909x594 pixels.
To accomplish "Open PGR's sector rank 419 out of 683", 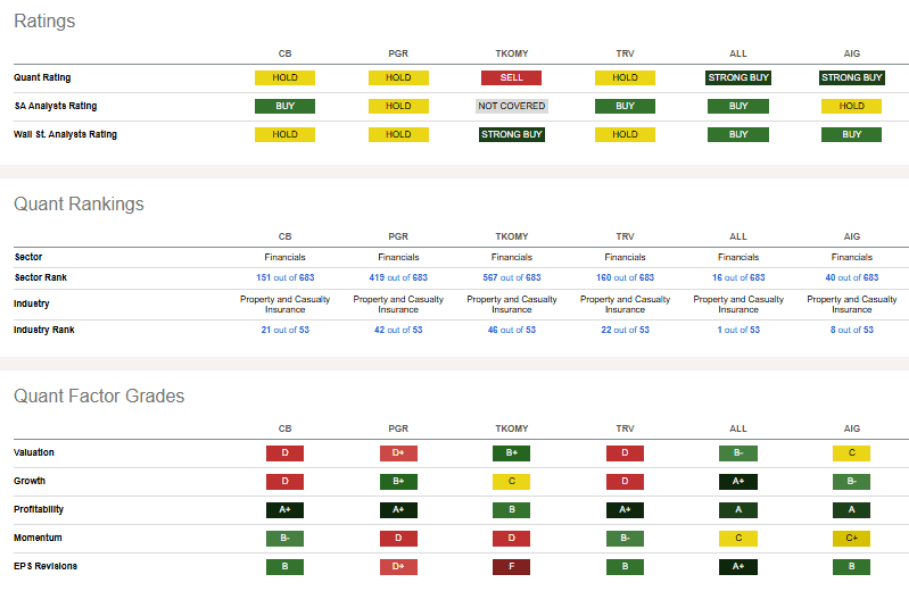I will (x=398, y=277).
